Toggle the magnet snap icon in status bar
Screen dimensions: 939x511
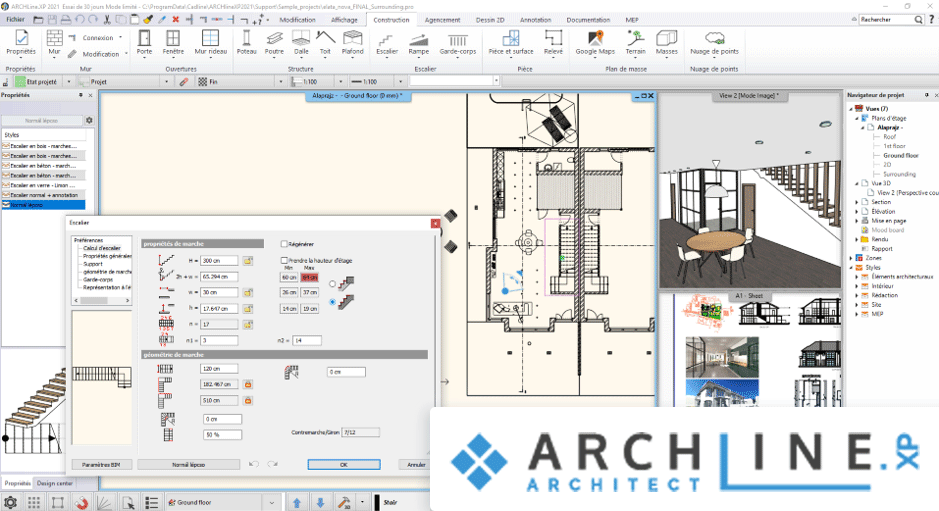coord(81,503)
